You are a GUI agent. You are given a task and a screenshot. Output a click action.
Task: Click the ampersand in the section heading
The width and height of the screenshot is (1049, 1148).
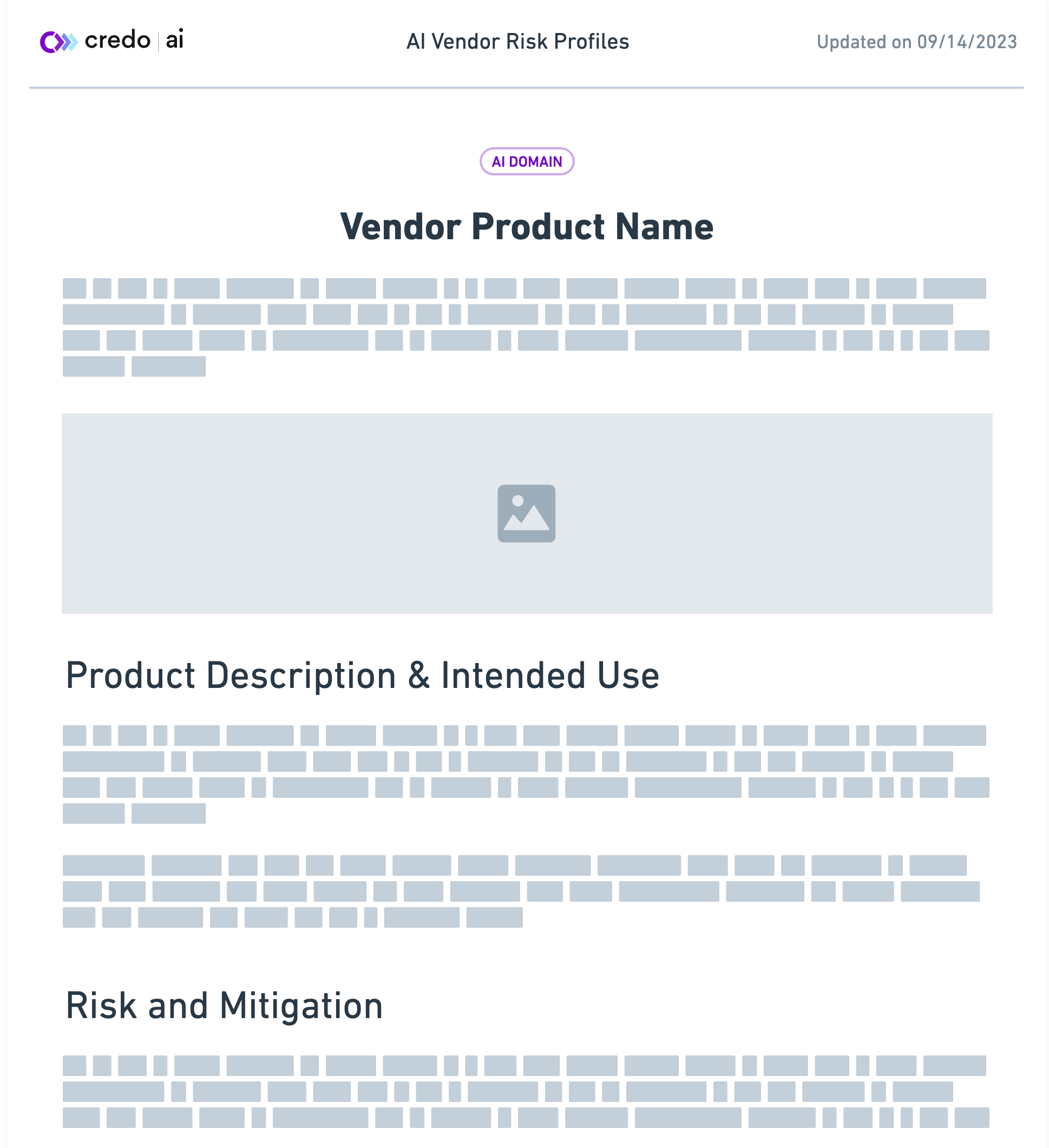(418, 676)
